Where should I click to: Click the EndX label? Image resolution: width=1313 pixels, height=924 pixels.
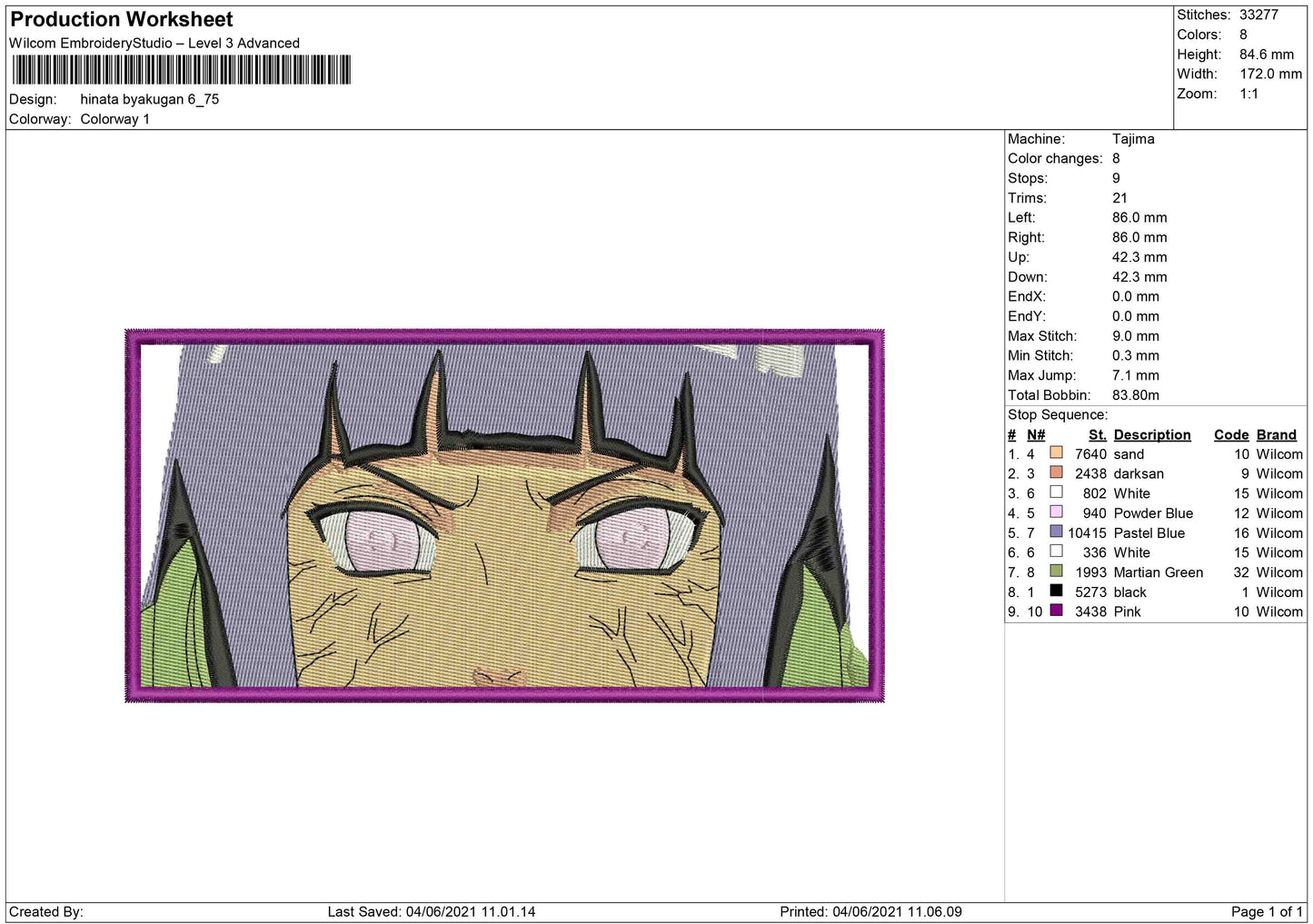[x=1026, y=296]
